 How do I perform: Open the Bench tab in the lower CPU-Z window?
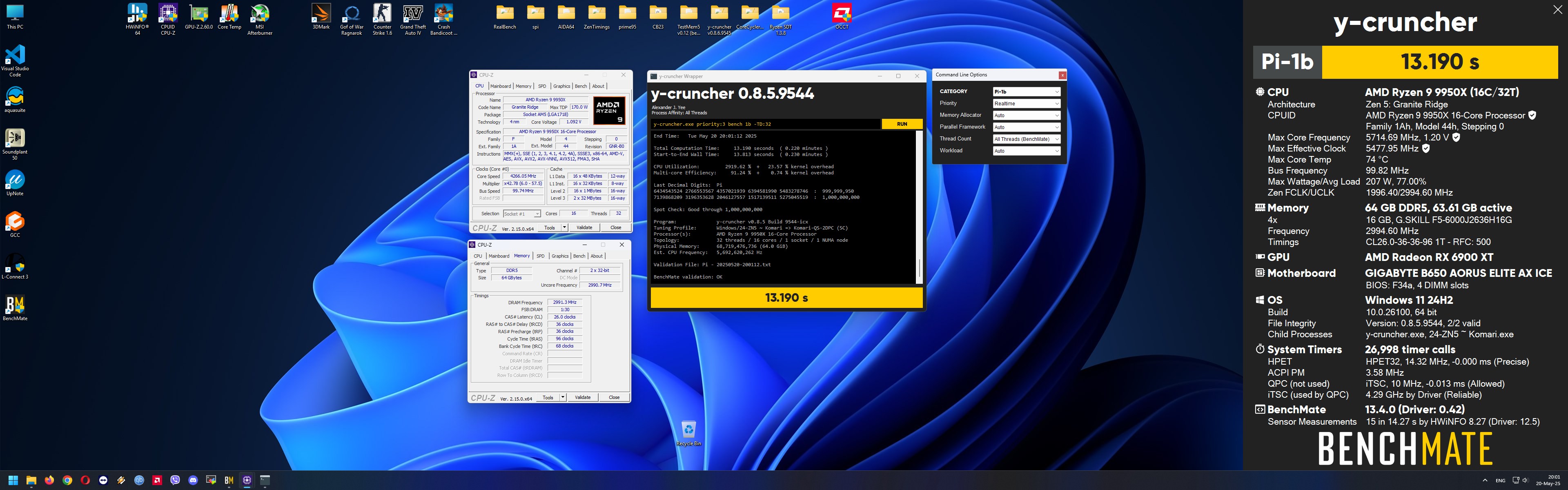579,256
